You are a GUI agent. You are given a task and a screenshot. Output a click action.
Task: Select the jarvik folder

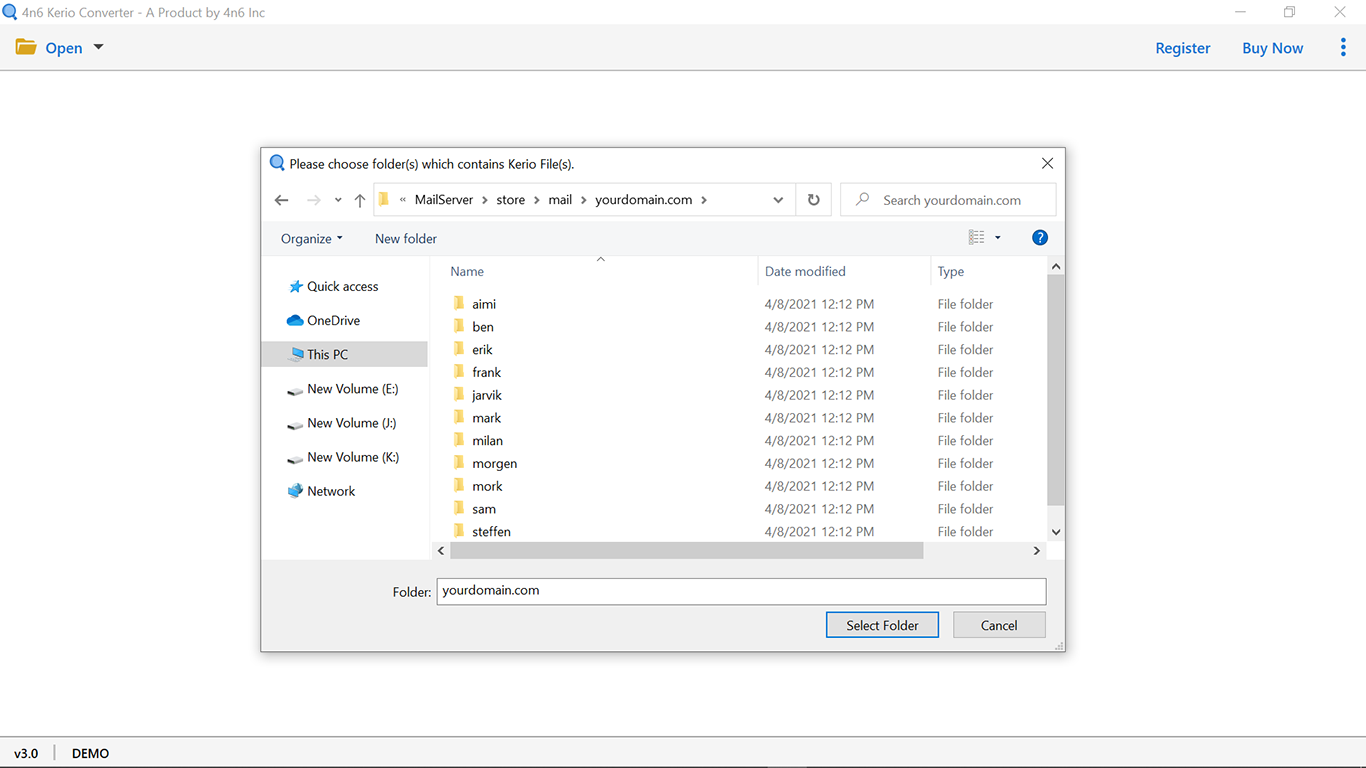tap(487, 395)
